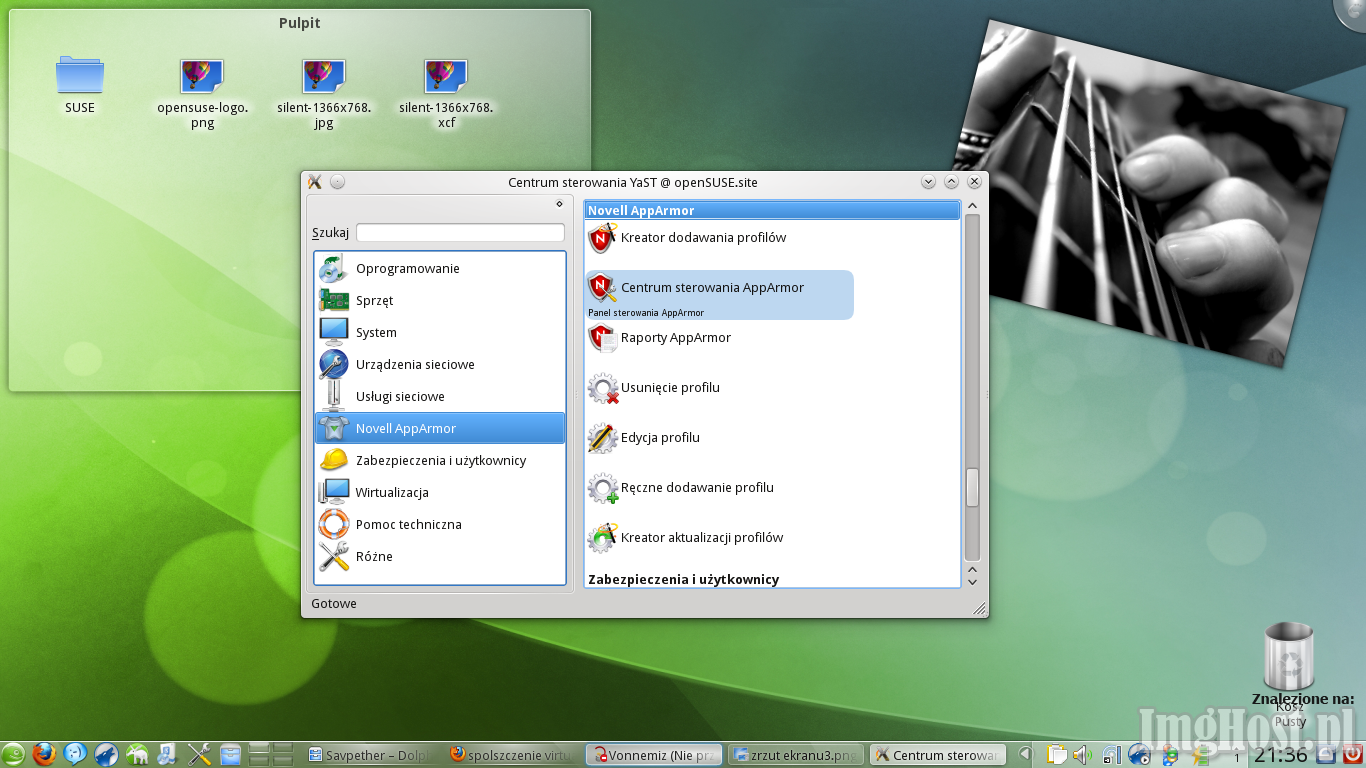Select Wirtualizacja category in sidebar
The width and height of the screenshot is (1366, 768).
tap(440, 492)
